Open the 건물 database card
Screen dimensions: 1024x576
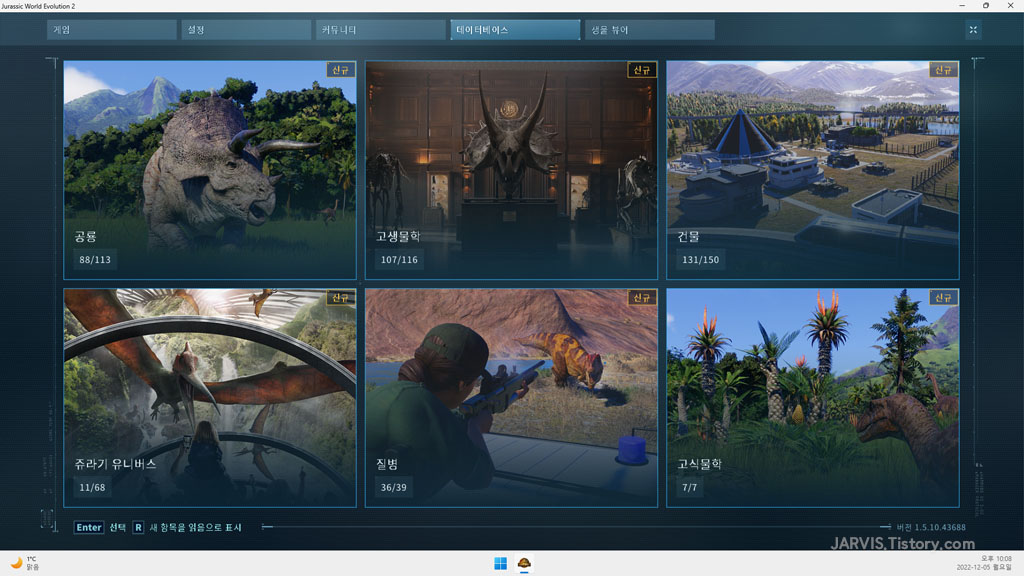click(812, 170)
